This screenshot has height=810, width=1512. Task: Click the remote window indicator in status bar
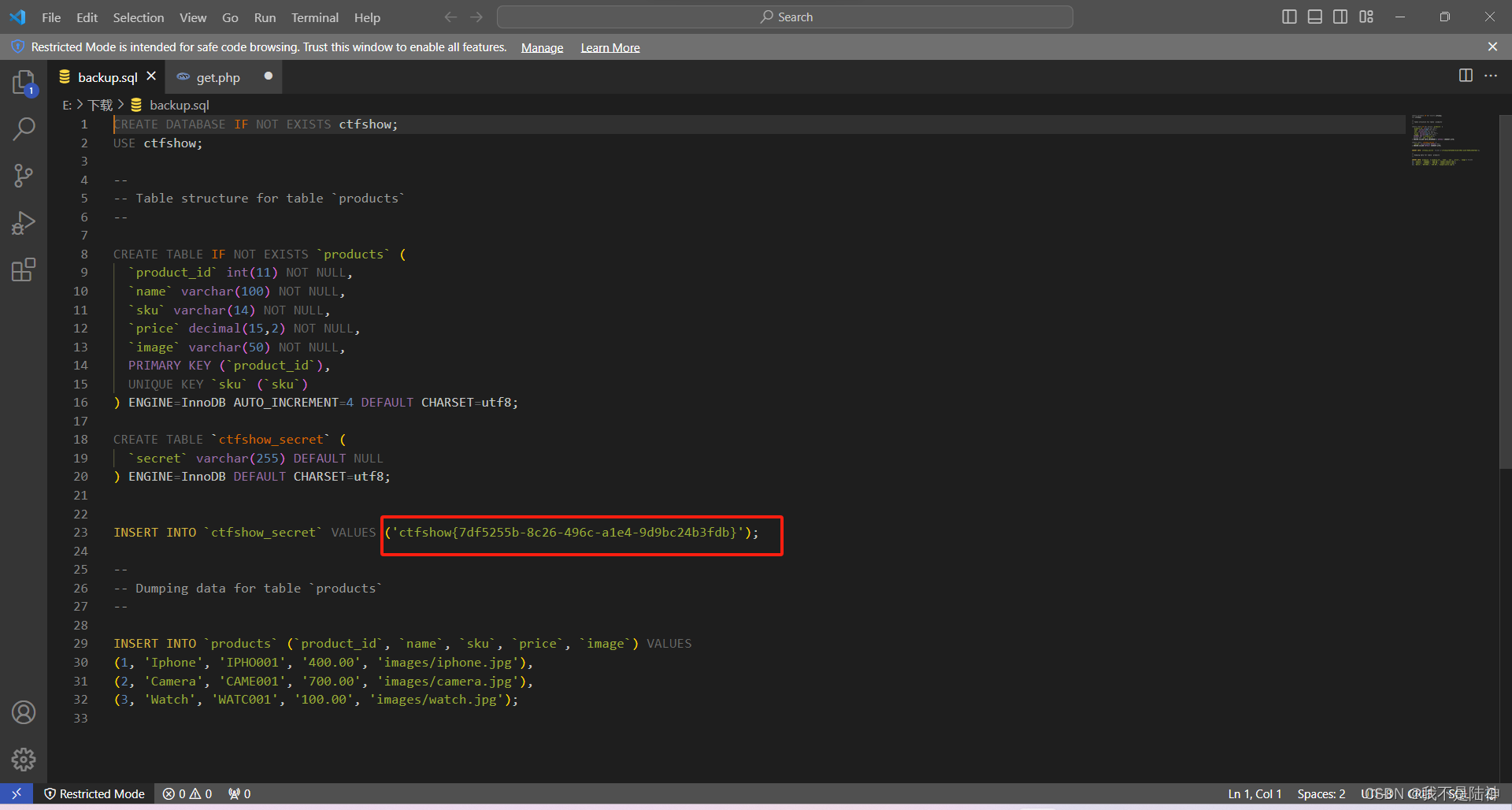(x=17, y=793)
